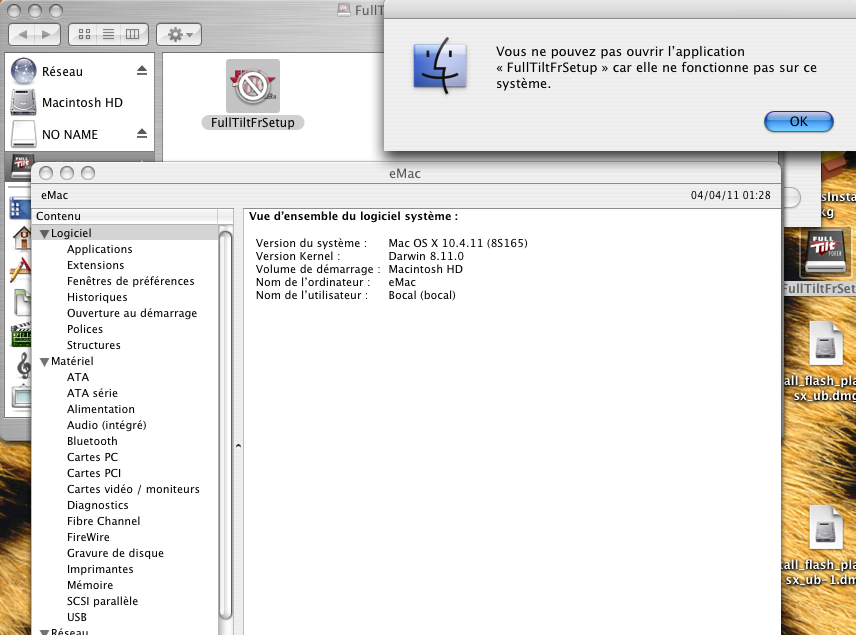Open the Music folder in Finder sidebar
Screen dimensions: 856x635
[23, 365]
